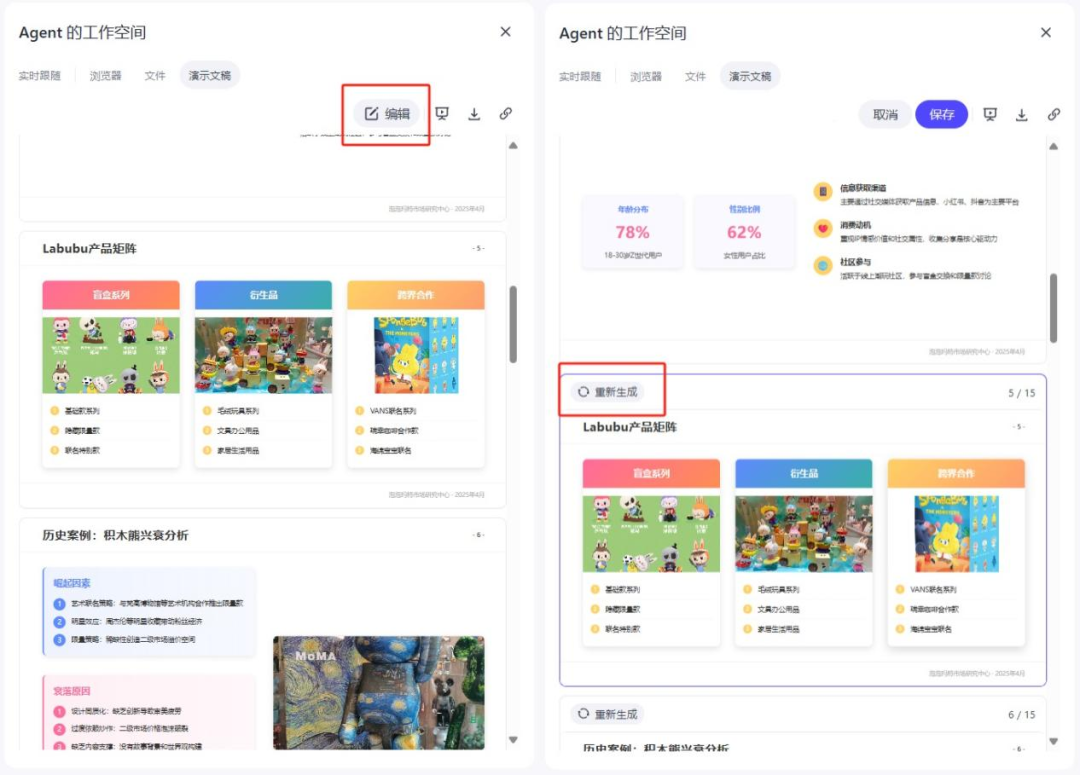Click 重新生成 on slide 5 / 15
This screenshot has width=1080, height=775.
pyautogui.click(x=608, y=392)
